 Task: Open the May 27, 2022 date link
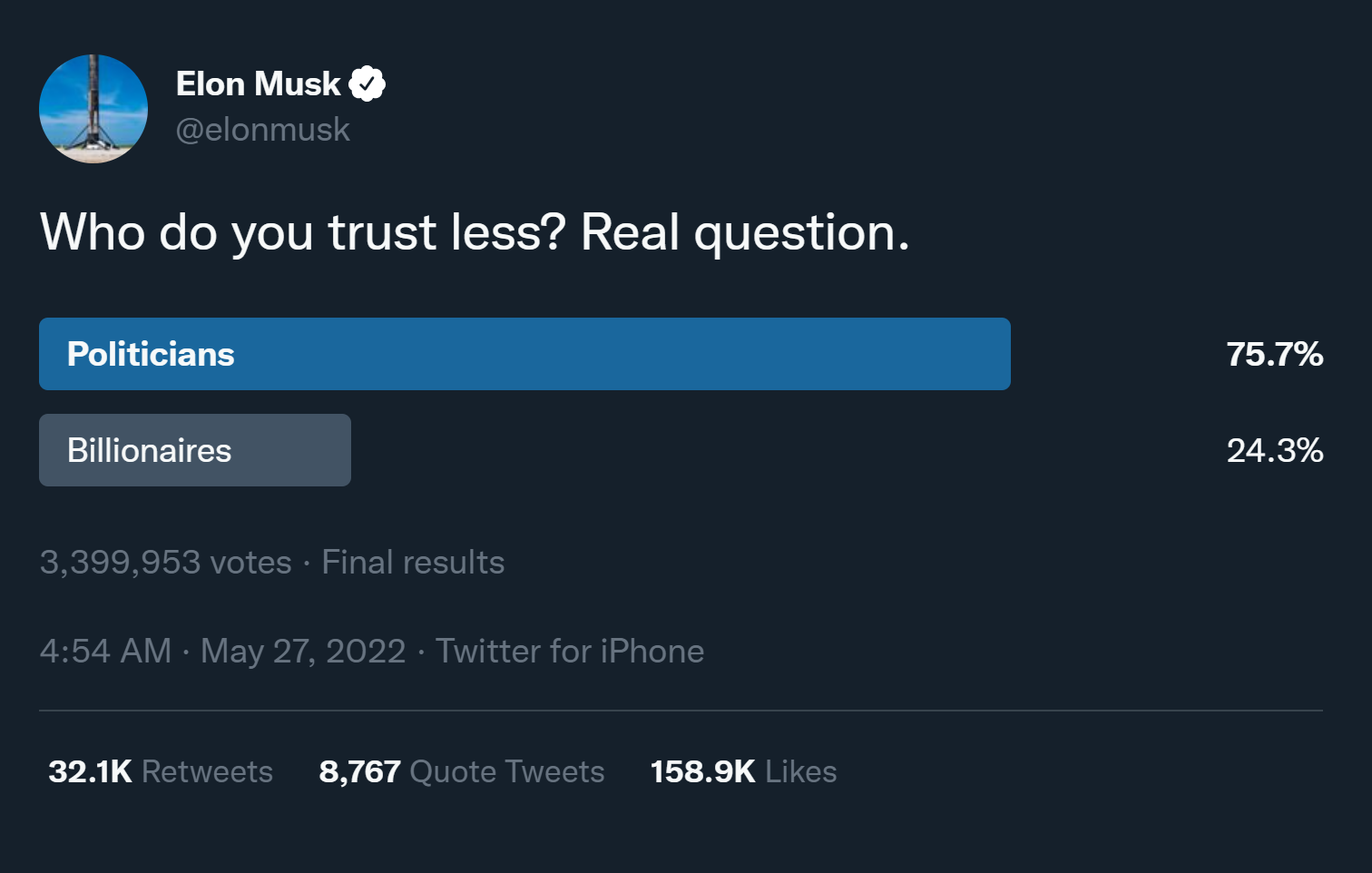tap(303, 652)
